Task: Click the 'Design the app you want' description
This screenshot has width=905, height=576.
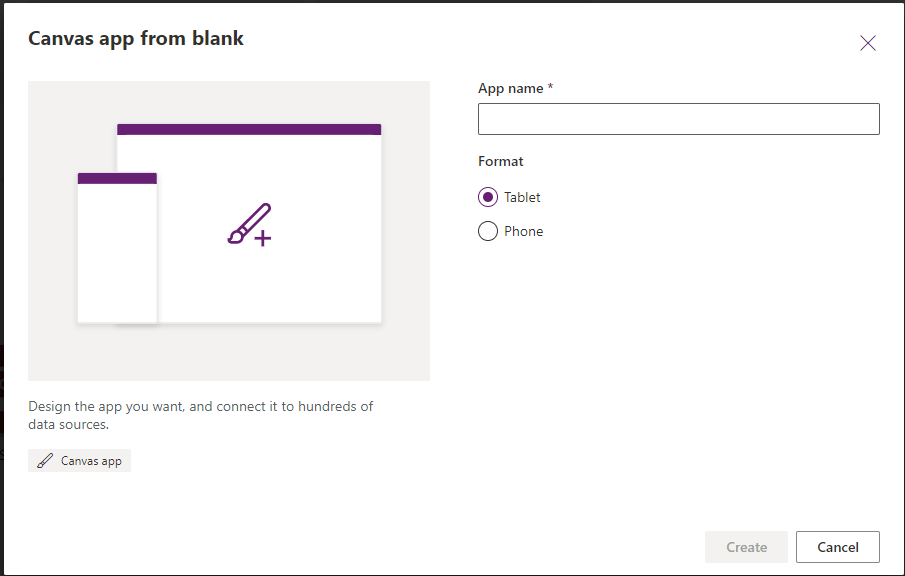Action: point(200,415)
